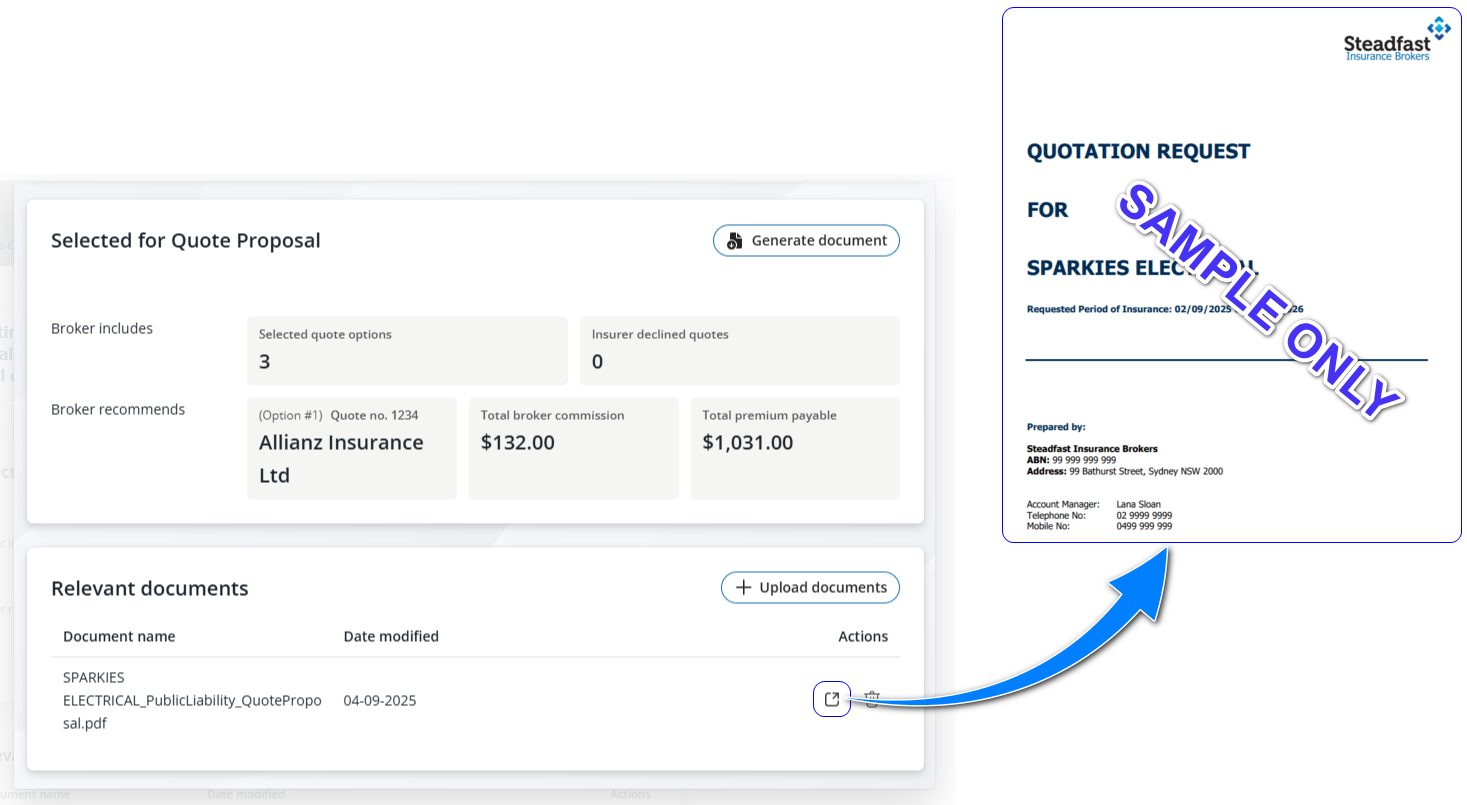Click the Account Manager Lana Sloan line
The height and width of the screenshot is (805, 1467).
coord(1094,504)
